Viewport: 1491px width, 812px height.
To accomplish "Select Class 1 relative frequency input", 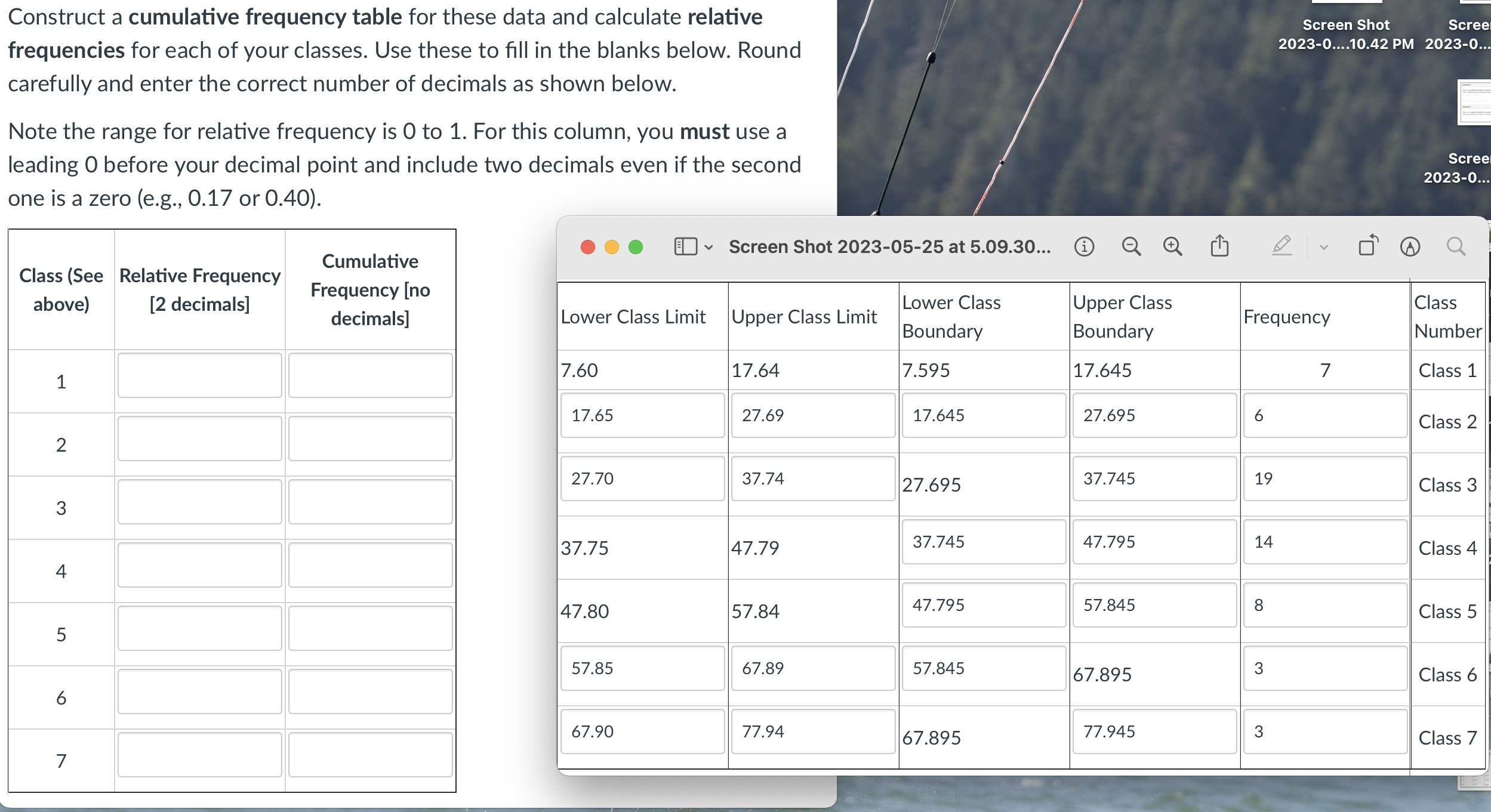I will tap(200, 375).
